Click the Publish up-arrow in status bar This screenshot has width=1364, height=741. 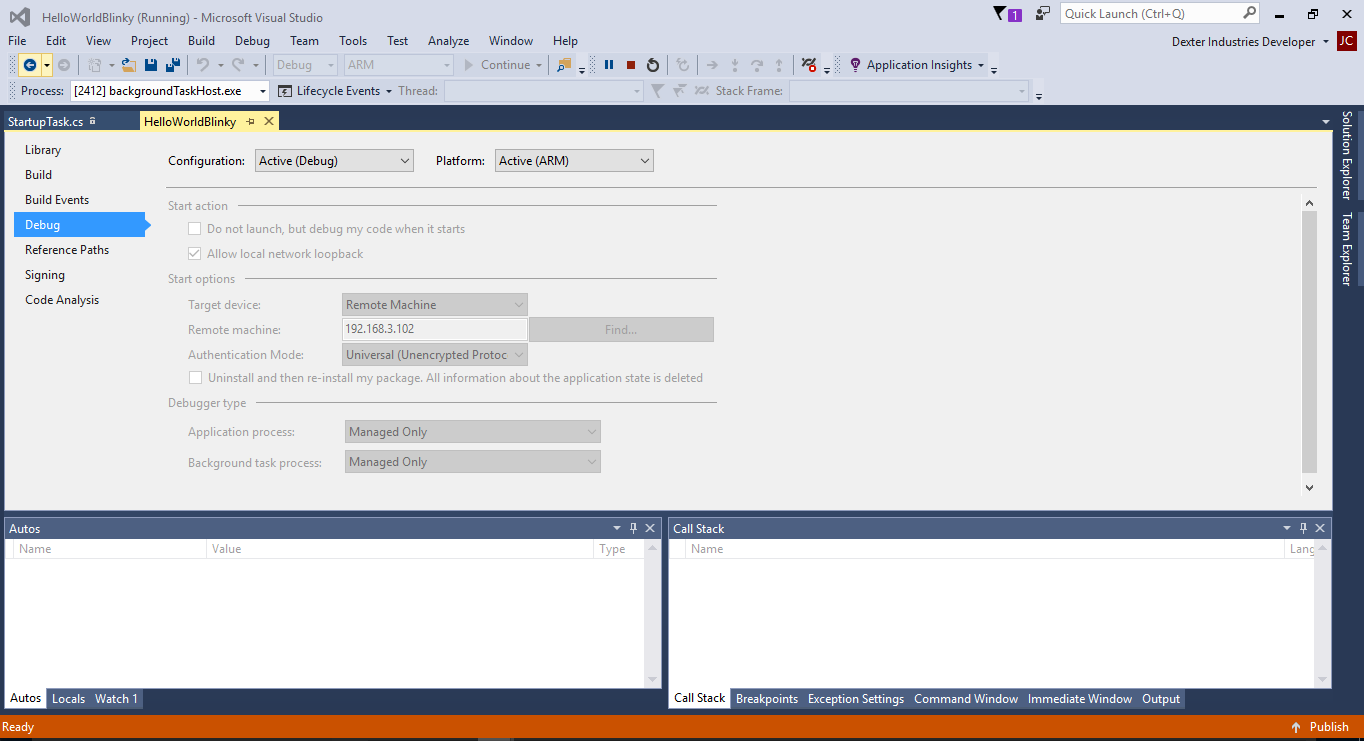pyautogui.click(x=1296, y=727)
